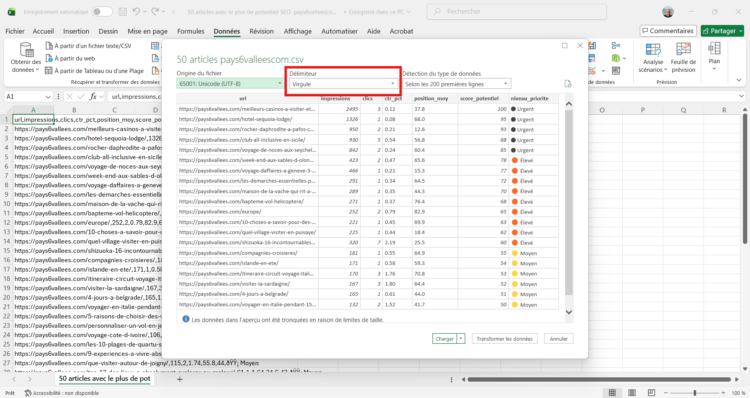Image resolution: width=750 pixels, height=398 pixels.
Task: Choose À partir du web
Action: pyautogui.click(x=70, y=58)
